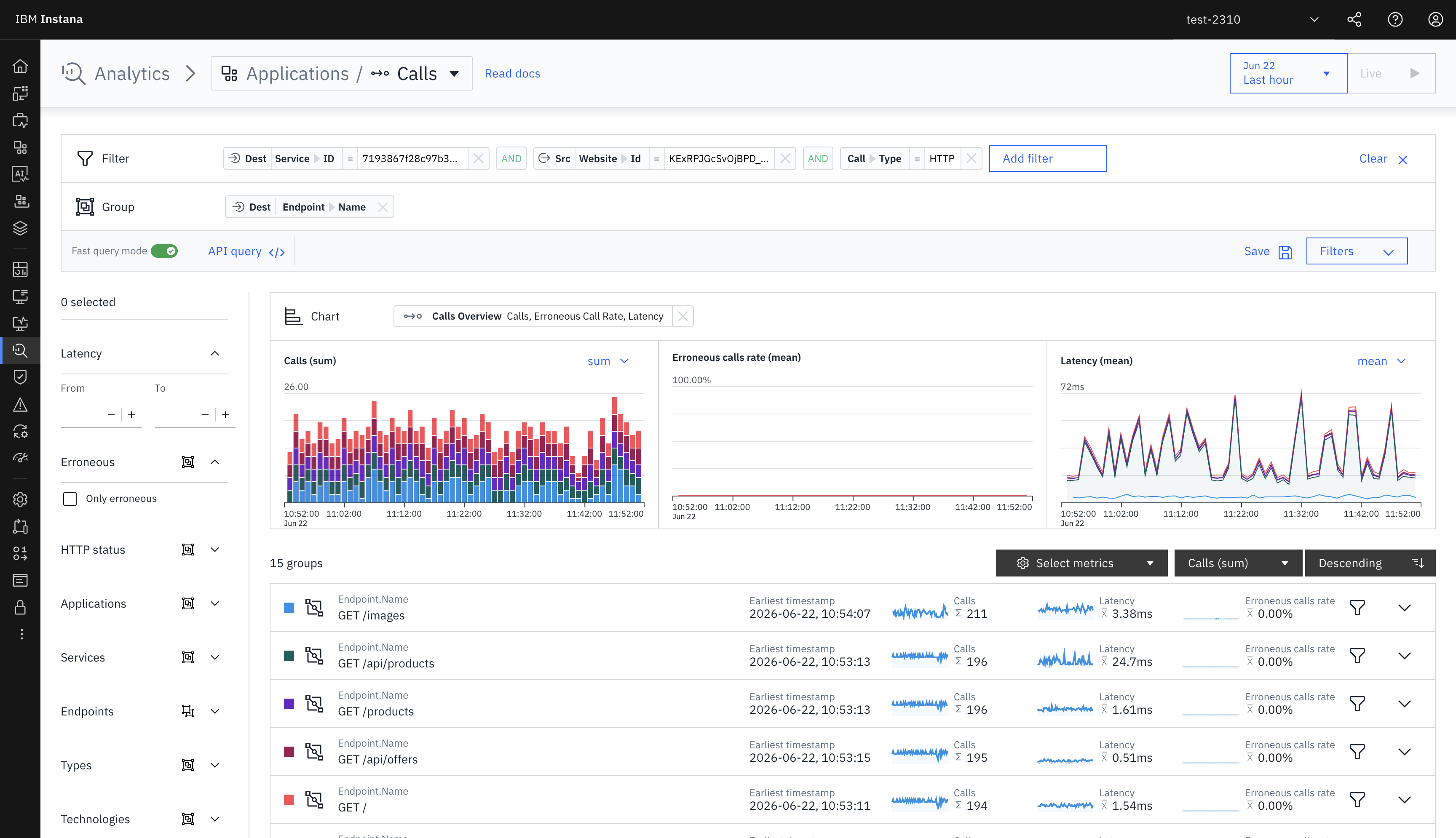Open the Events warning triangle in sidebar
Viewport: 1456px width, 838px height.
coord(20,405)
